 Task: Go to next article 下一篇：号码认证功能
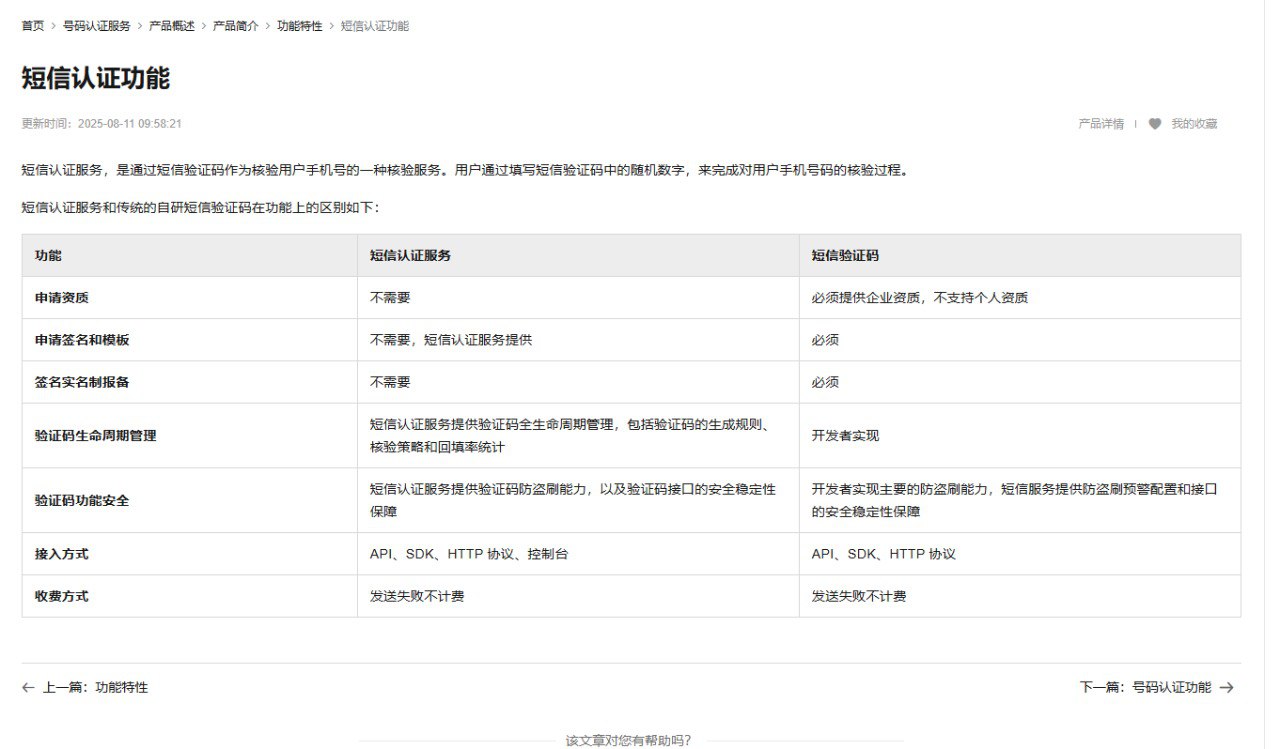(1145, 688)
